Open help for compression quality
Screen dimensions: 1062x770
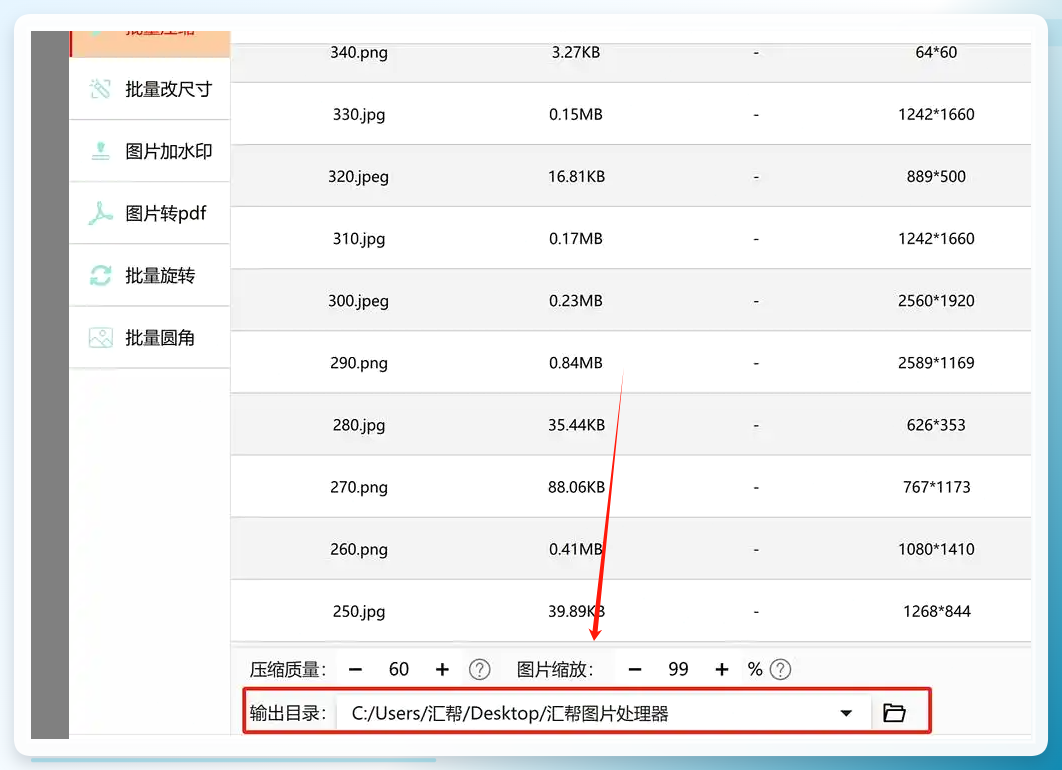(480, 670)
